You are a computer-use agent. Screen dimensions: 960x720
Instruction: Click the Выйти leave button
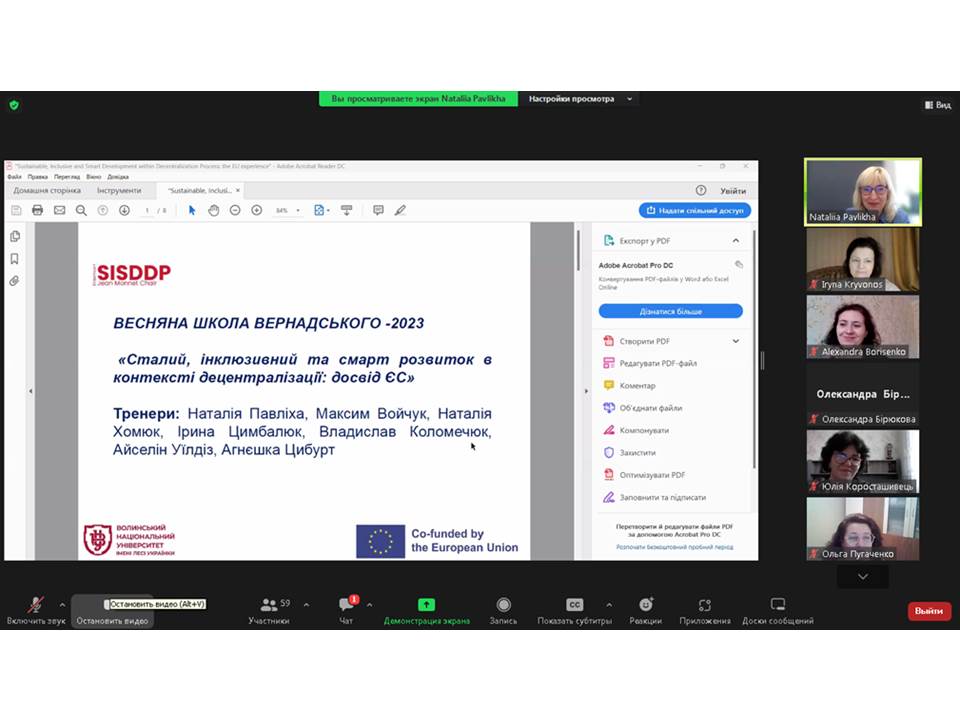coord(929,611)
